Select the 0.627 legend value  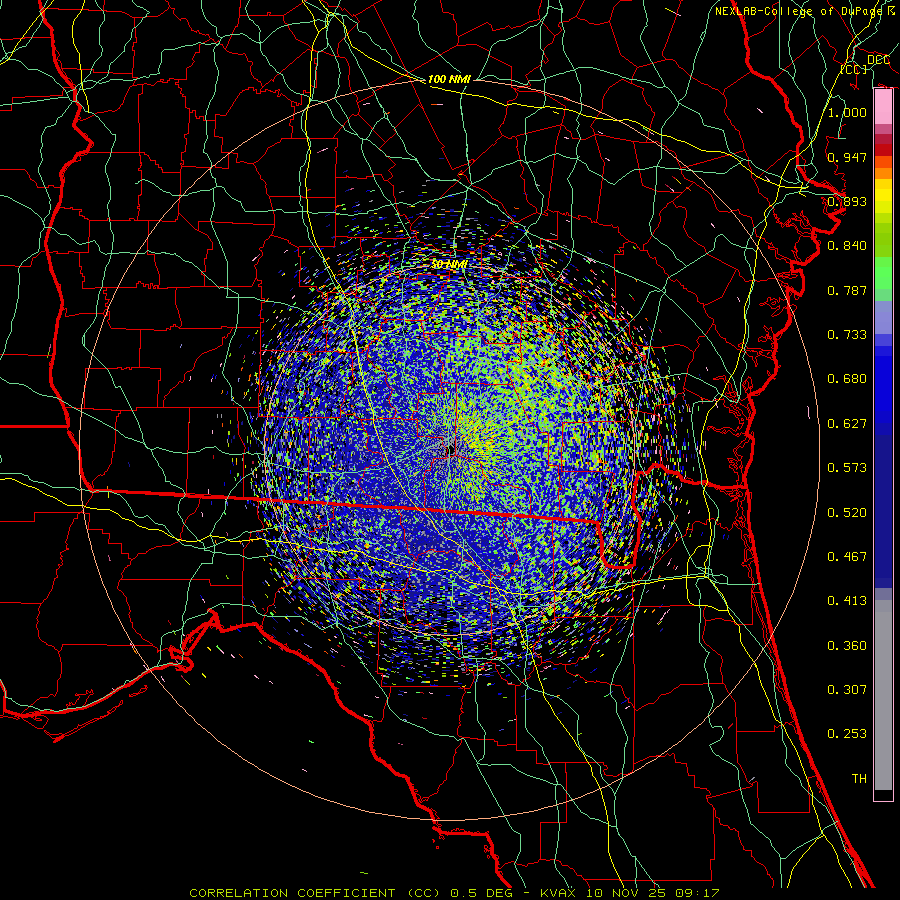point(847,424)
